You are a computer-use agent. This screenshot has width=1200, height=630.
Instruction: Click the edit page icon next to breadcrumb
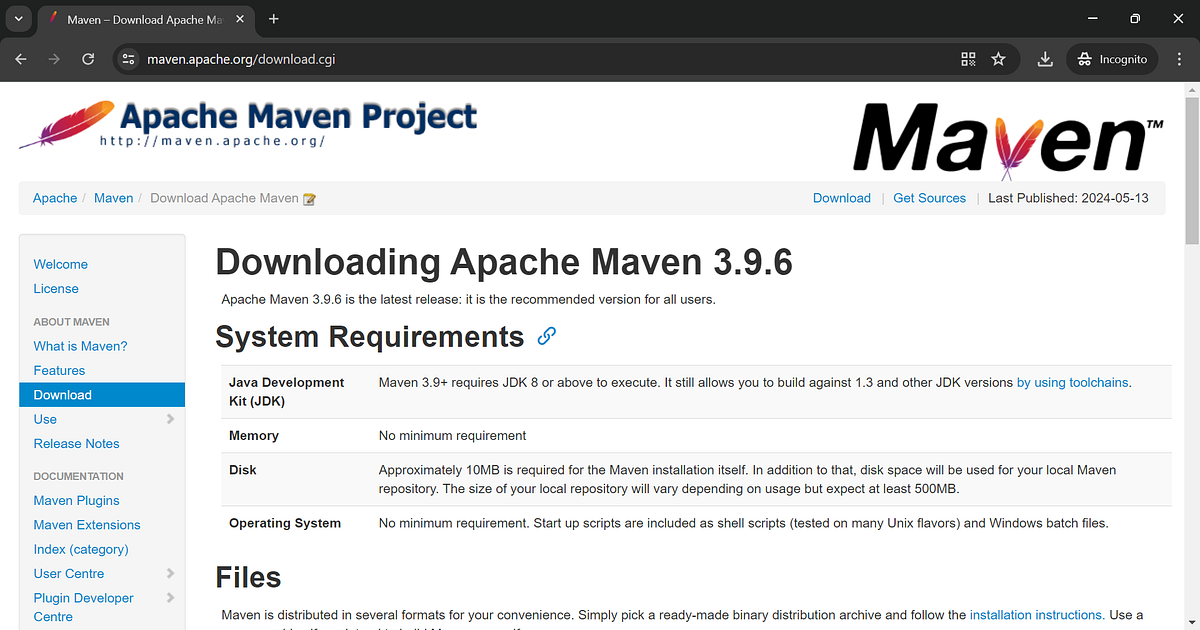[310, 198]
